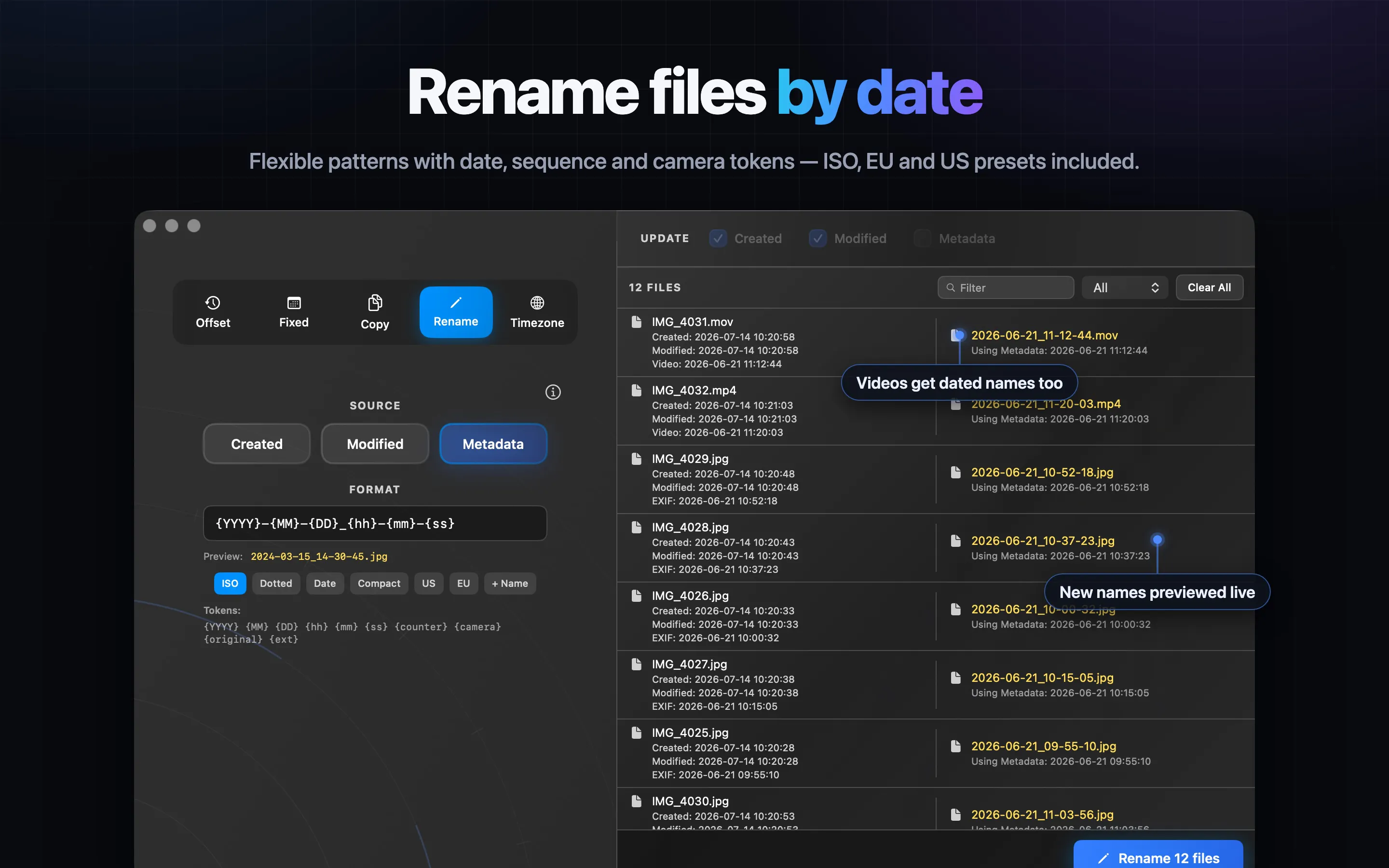The image size is (1389, 868).
Task: Click the file icon beside the 10-00-32 new name
Action: coord(955,609)
